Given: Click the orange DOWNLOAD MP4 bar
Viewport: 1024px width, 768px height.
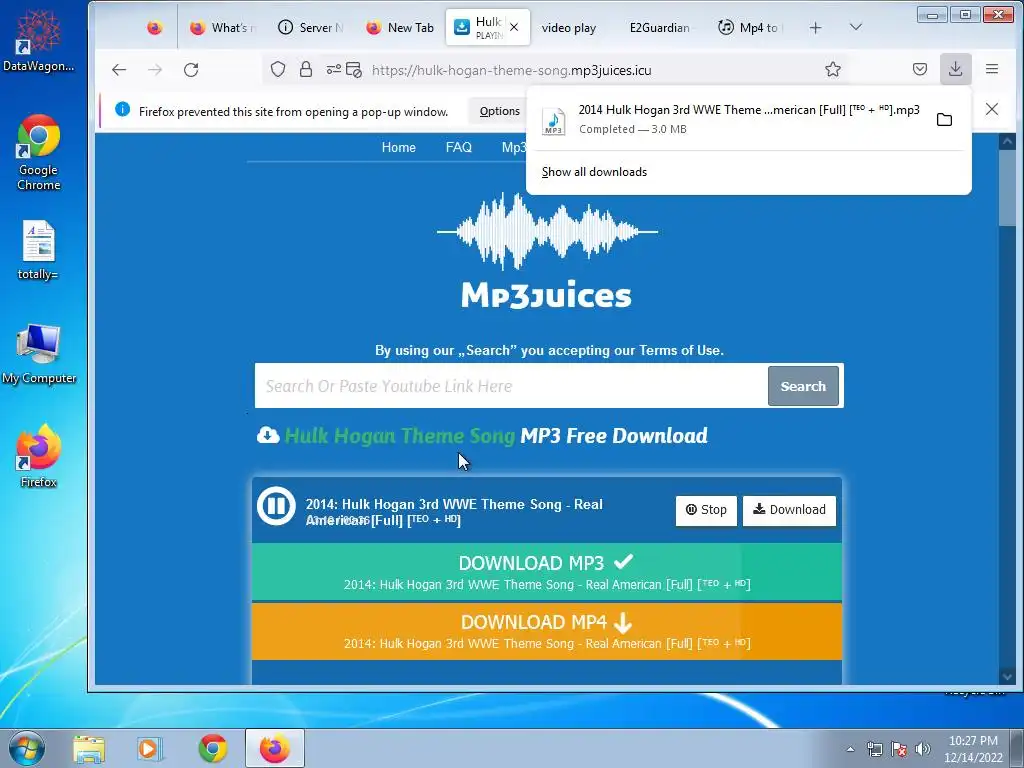Looking at the screenshot, I should (x=547, y=631).
